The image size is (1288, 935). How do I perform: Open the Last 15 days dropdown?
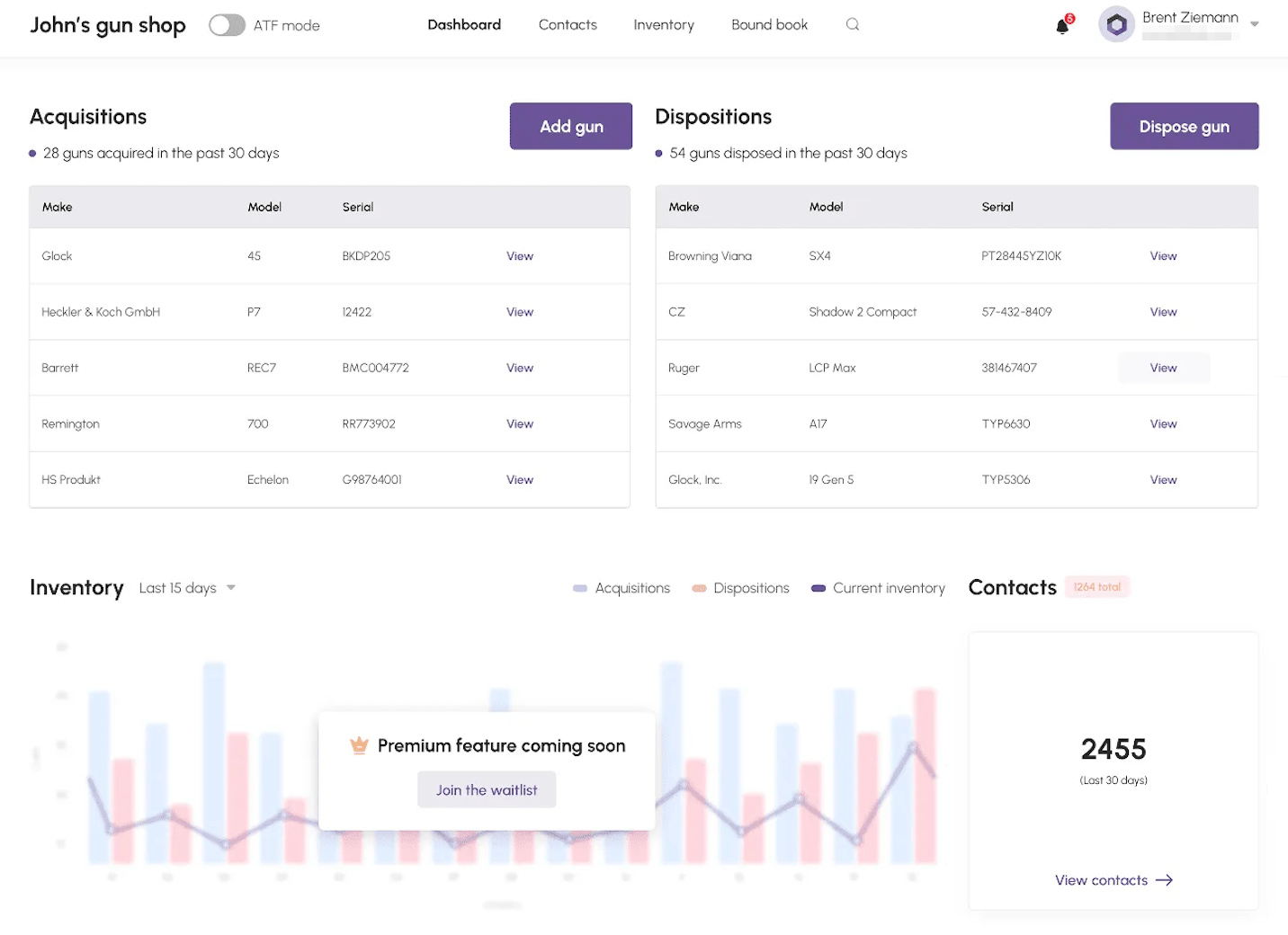click(186, 587)
